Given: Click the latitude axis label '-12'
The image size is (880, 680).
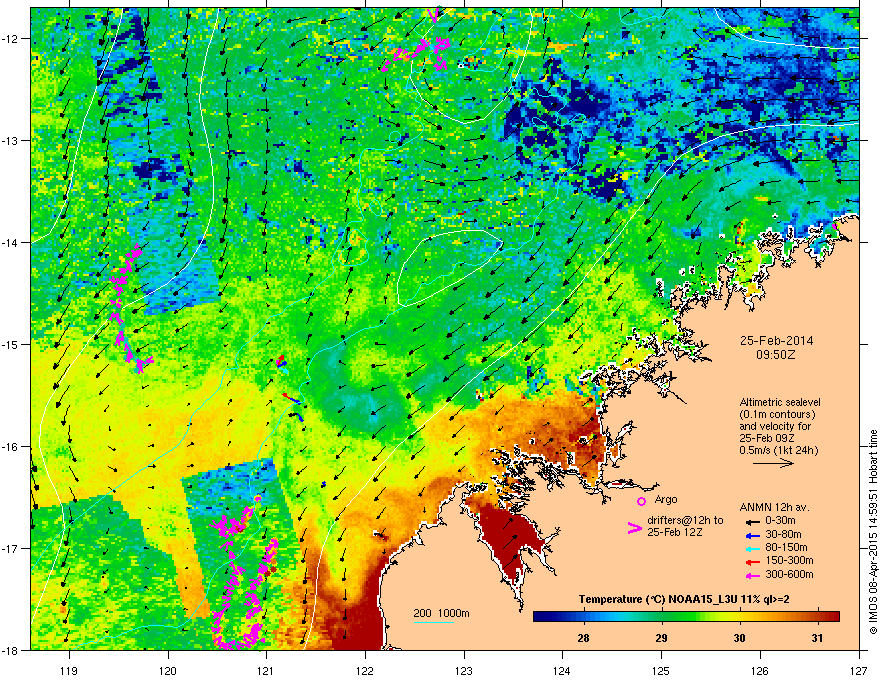Looking at the screenshot, I should click(x=10, y=39).
